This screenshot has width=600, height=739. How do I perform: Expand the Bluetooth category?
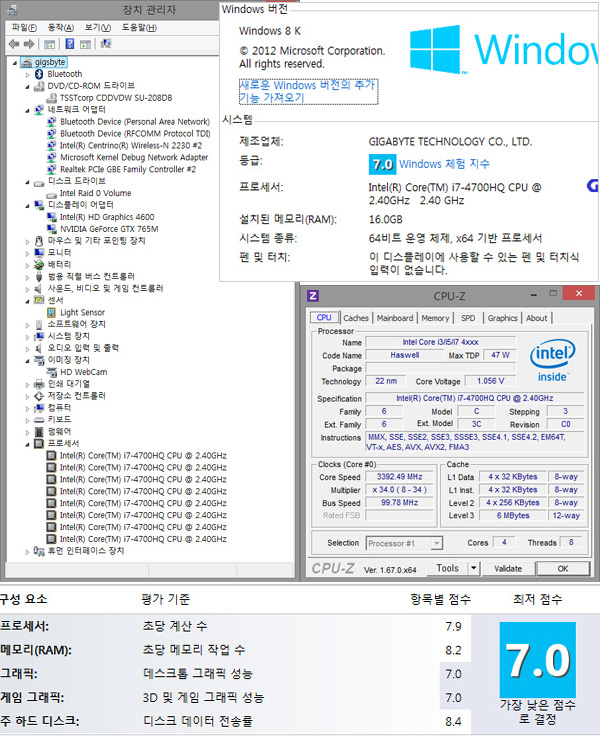click(x=27, y=74)
